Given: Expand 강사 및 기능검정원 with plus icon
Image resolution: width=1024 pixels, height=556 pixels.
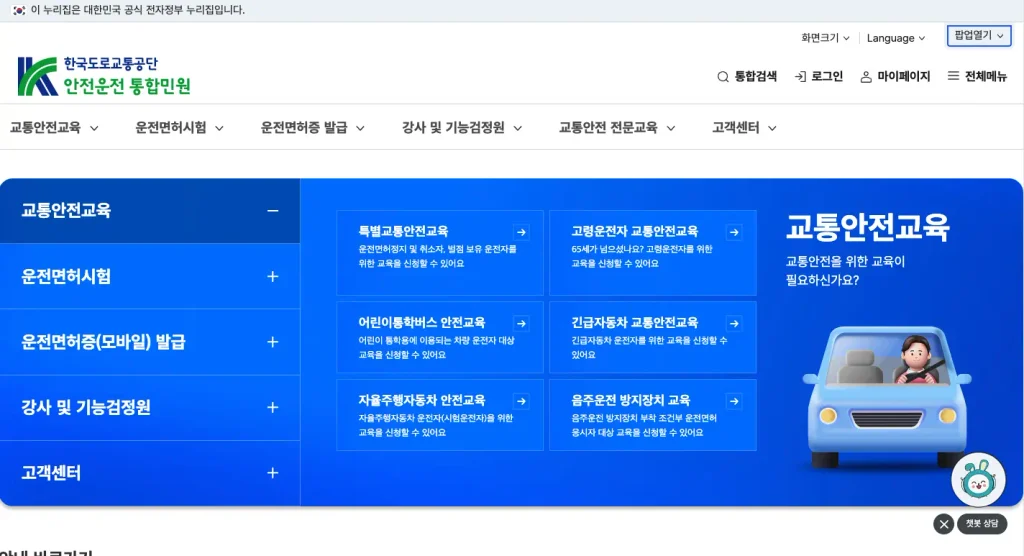Looking at the screenshot, I should coord(272,407).
